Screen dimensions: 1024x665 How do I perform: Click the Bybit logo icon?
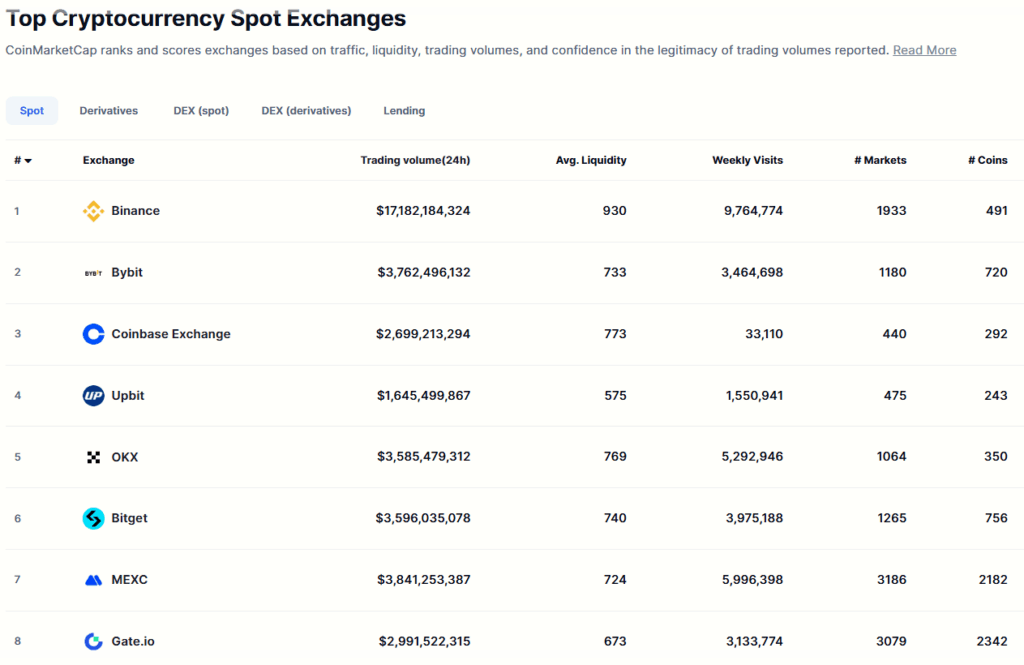(93, 273)
